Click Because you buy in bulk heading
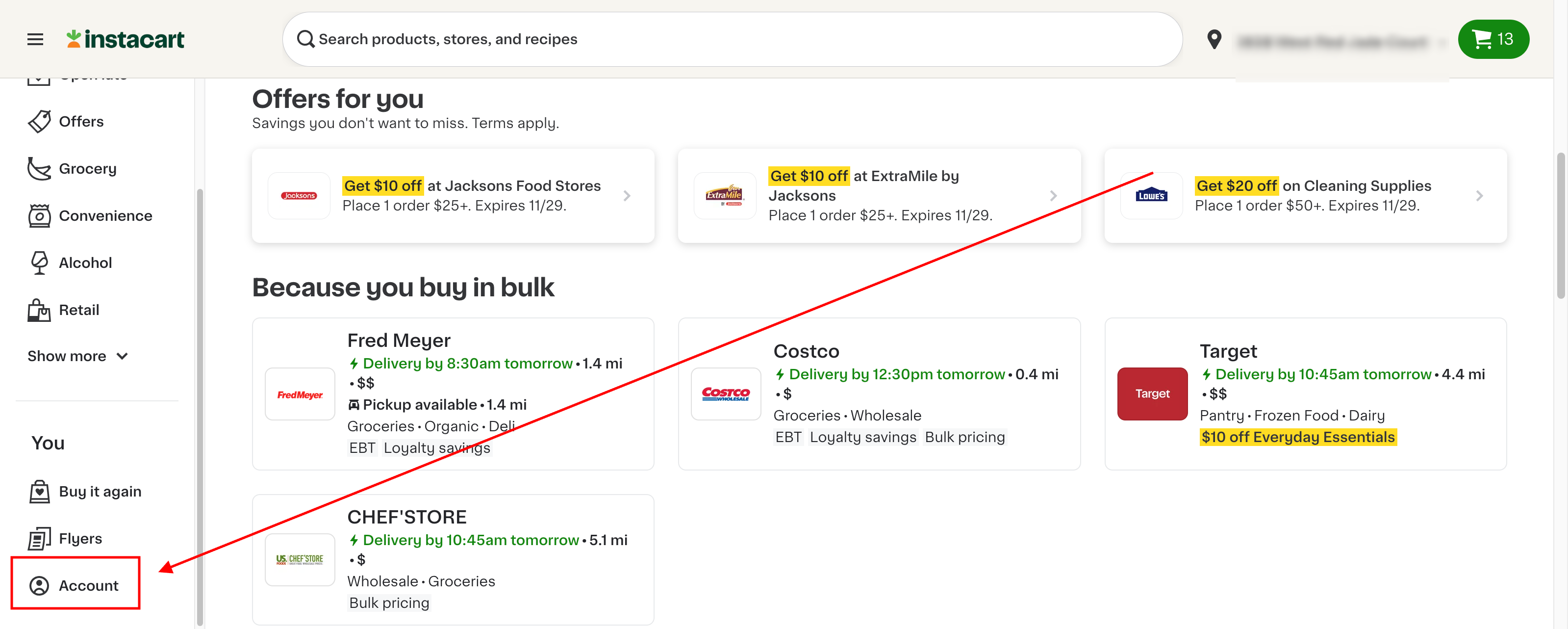Viewport: 1568px width, 629px height. coord(403,288)
